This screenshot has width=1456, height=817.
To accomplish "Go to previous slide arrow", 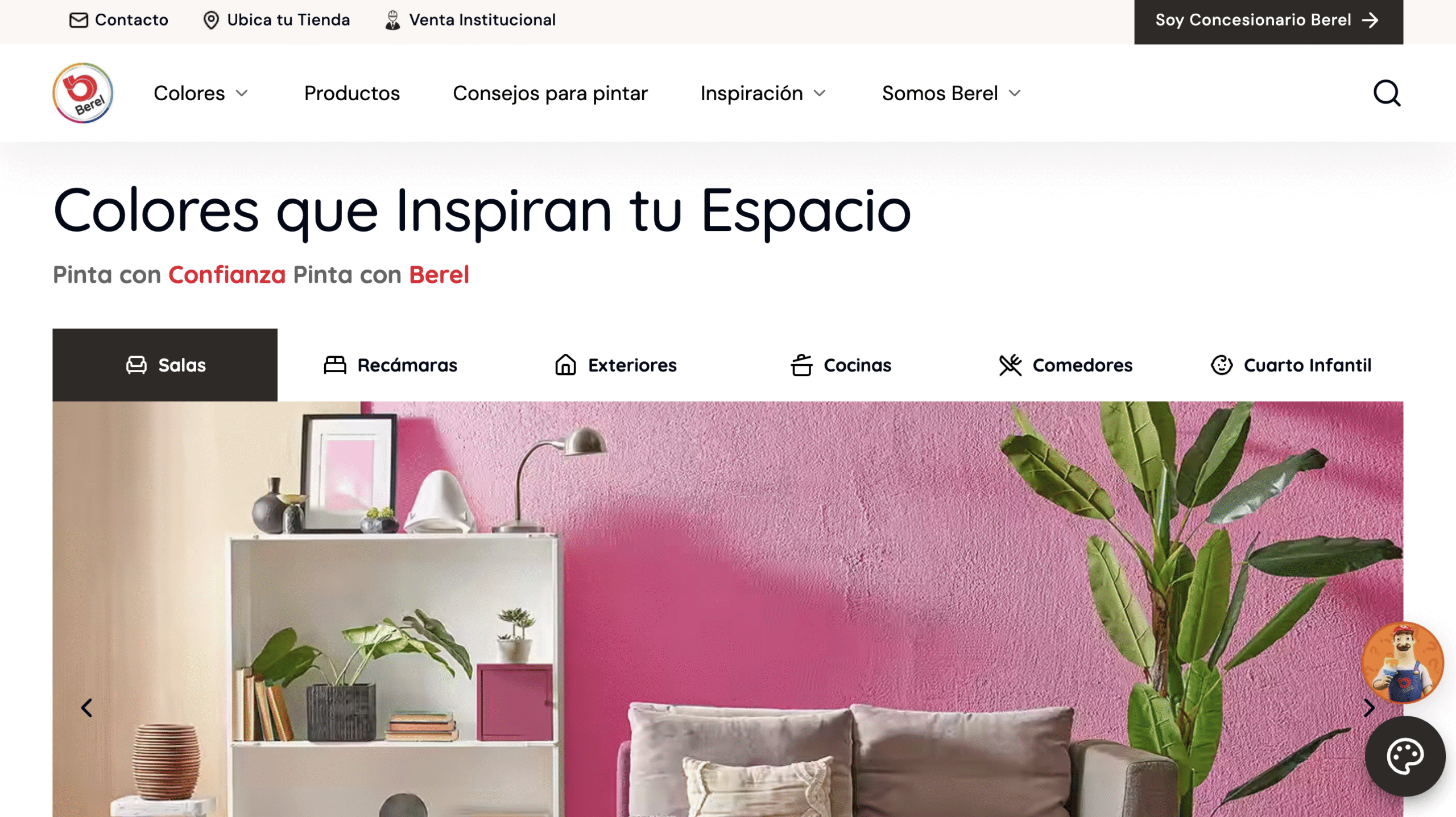I will [86, 708].
